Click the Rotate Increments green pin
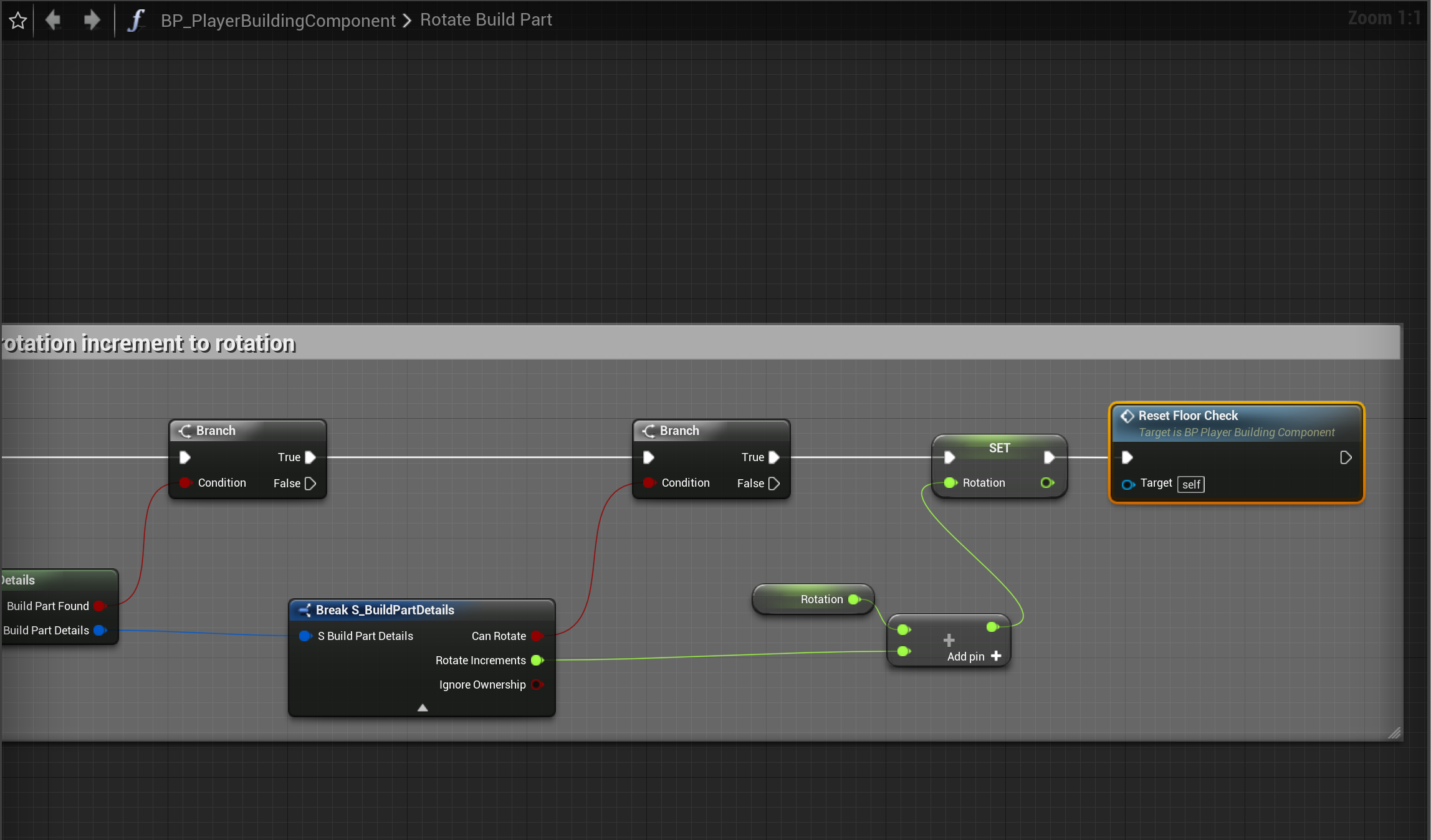 (537, 661)
